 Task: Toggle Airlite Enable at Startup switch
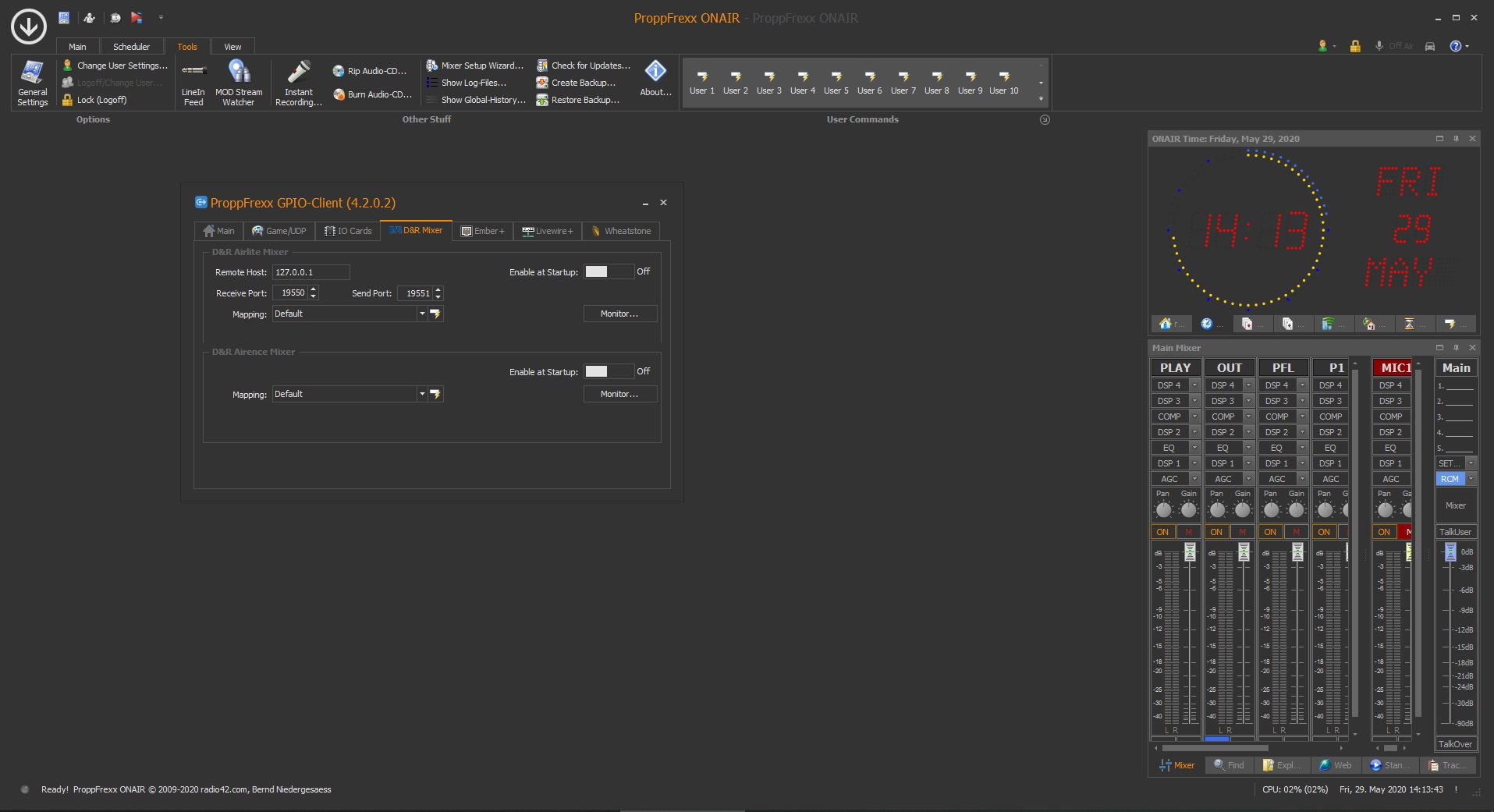[x=609, y=271]
